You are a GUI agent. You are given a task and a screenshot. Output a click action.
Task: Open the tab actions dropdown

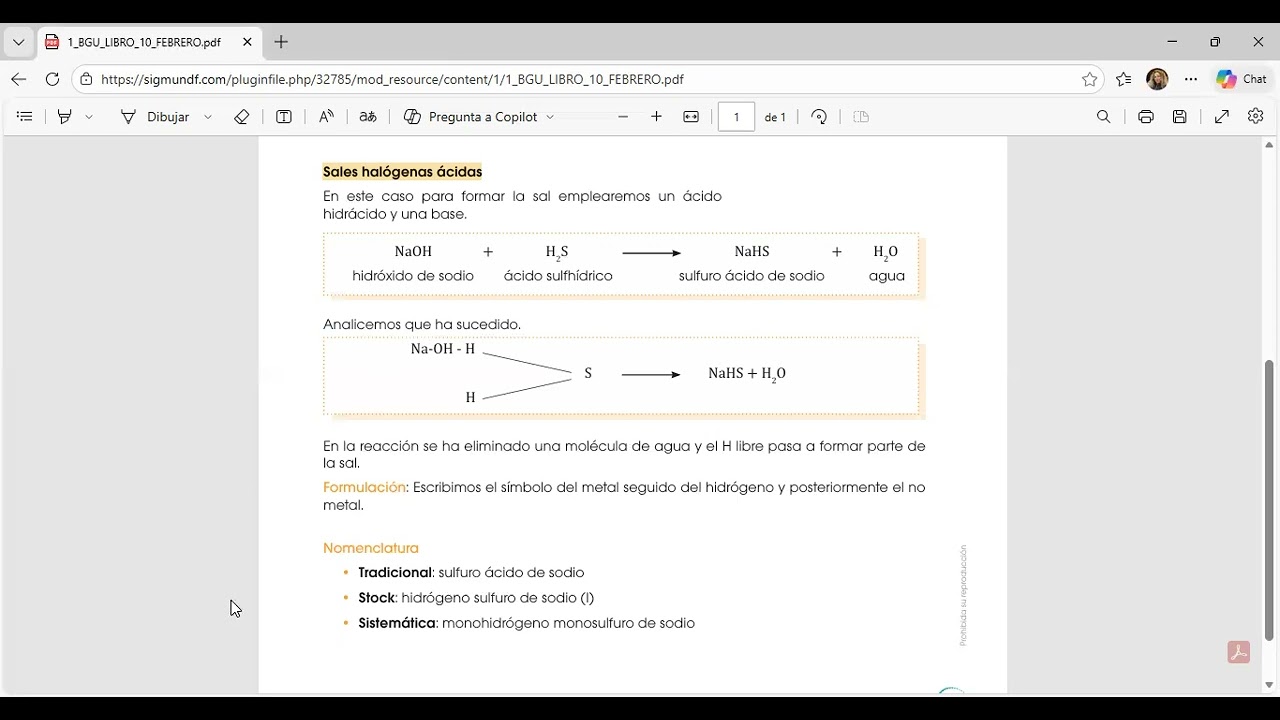coord(18,42)
